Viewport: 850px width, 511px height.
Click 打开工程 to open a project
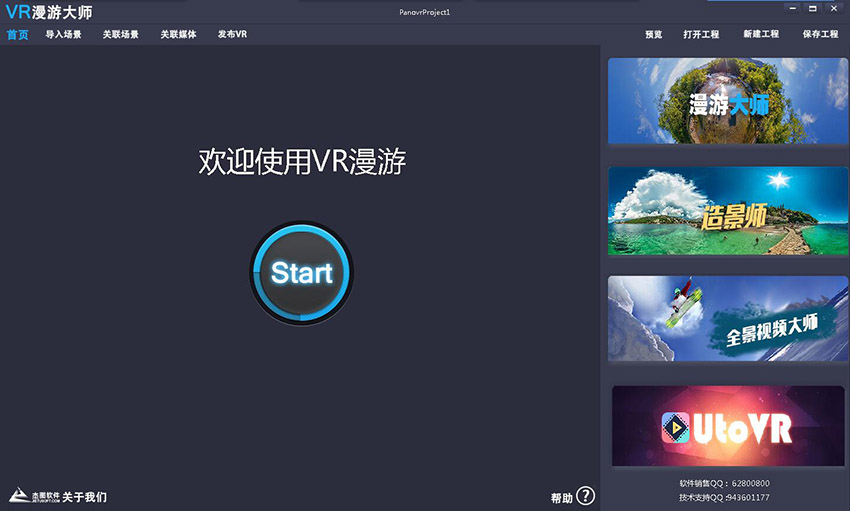pos(701,34)
